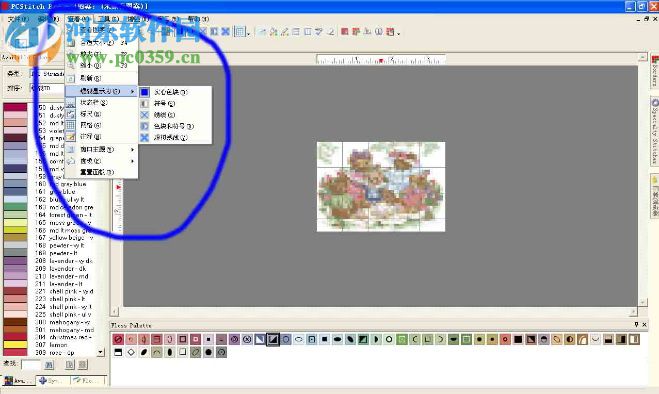Screen dimensions: 659x394
Task: Click the yellow lemon color swatch
Action: pyautogui.click(x=16, y=345)
